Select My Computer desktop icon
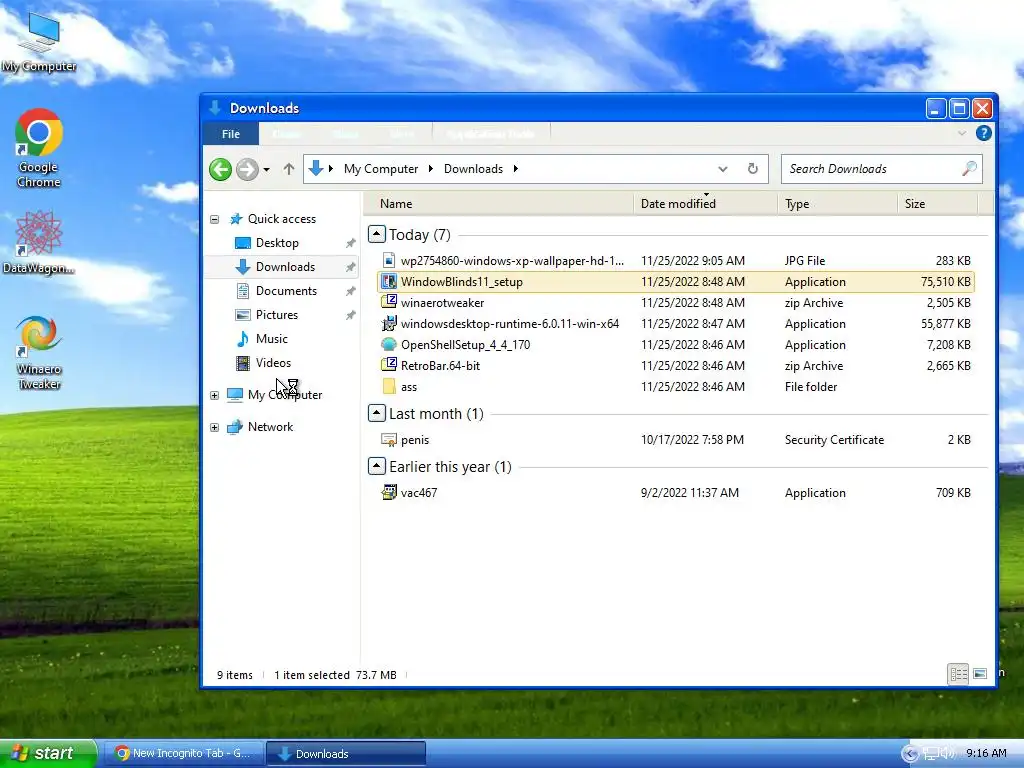The height and width of the screenshot is (768, 1024). pos(39,42)
